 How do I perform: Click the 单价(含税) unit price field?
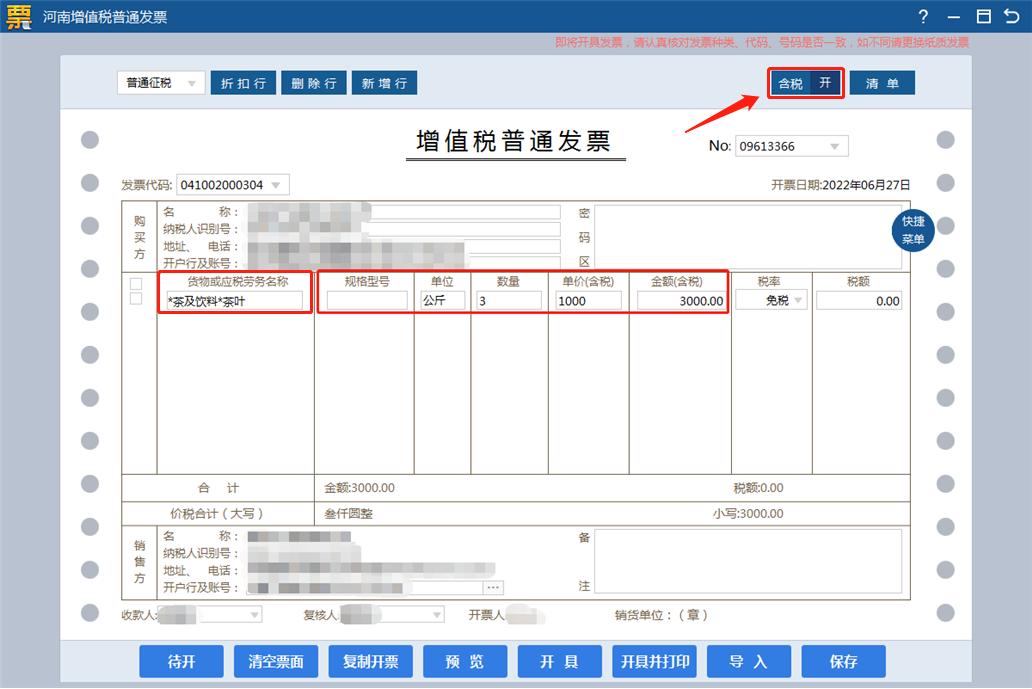click(x=588, y=300)
